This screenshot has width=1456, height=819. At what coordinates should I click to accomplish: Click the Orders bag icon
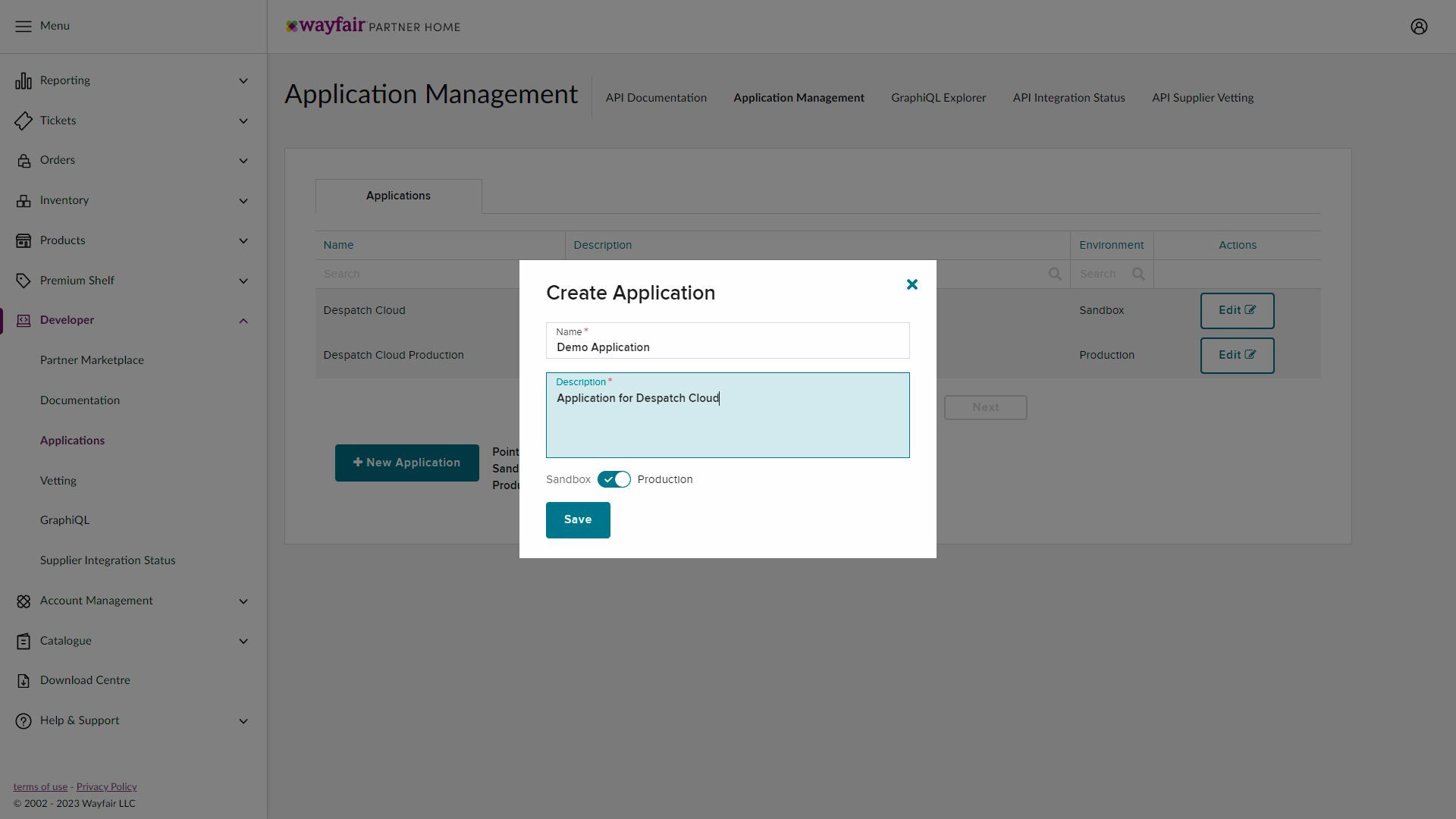click(x=24, y=161)
